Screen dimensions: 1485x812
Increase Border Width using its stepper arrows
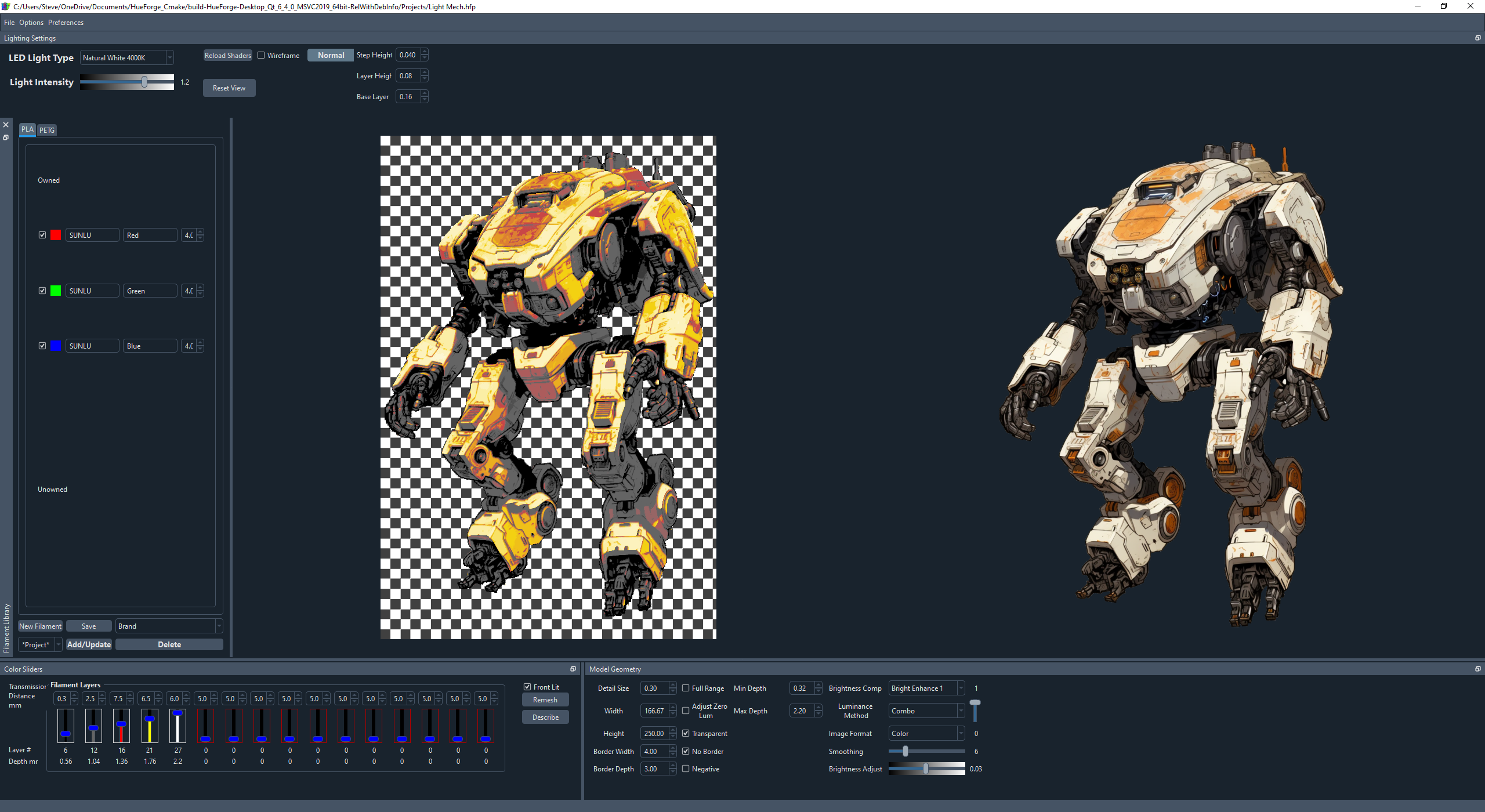click(x=672, y=748)
